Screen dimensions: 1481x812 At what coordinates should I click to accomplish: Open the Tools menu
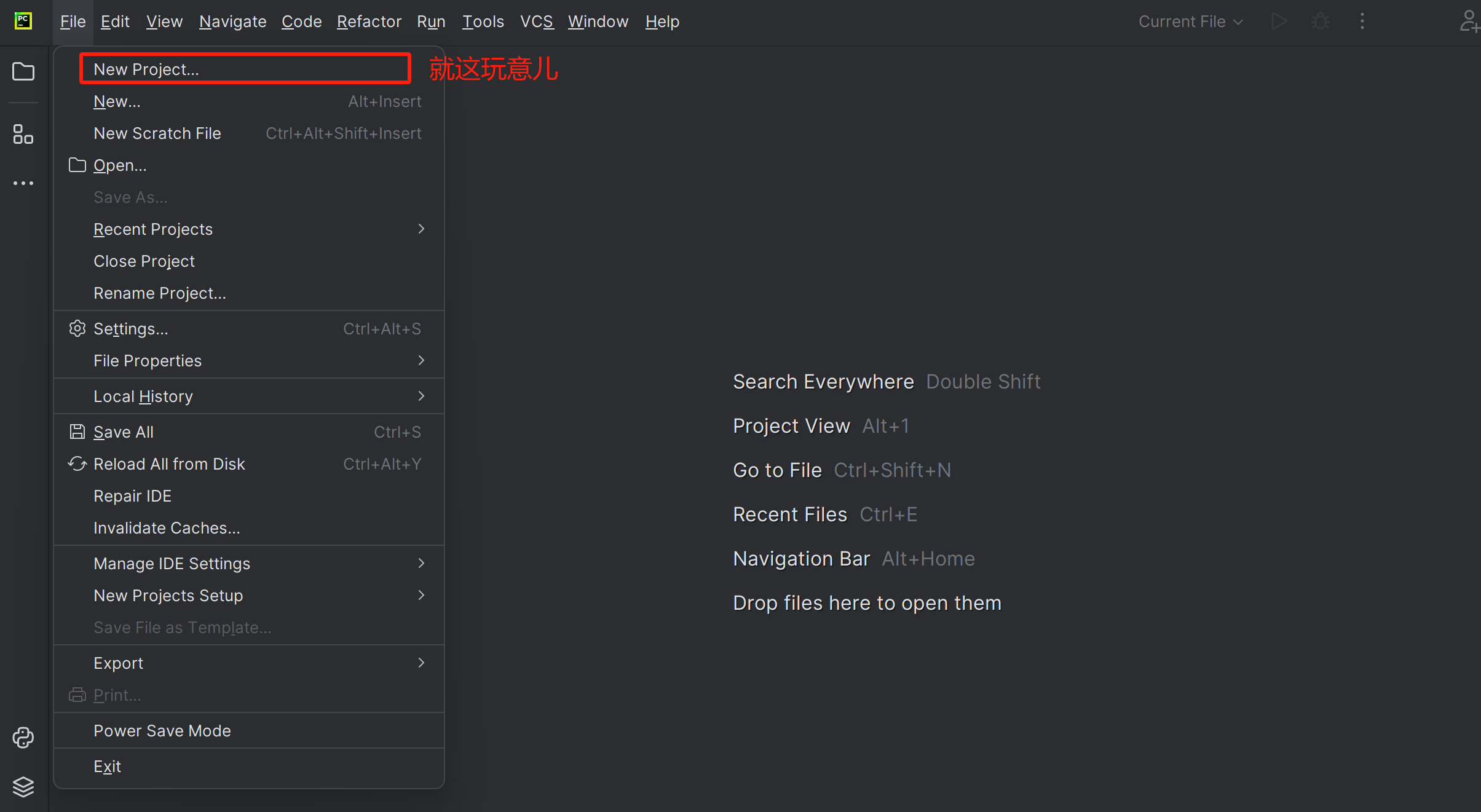tap(483, 22)
